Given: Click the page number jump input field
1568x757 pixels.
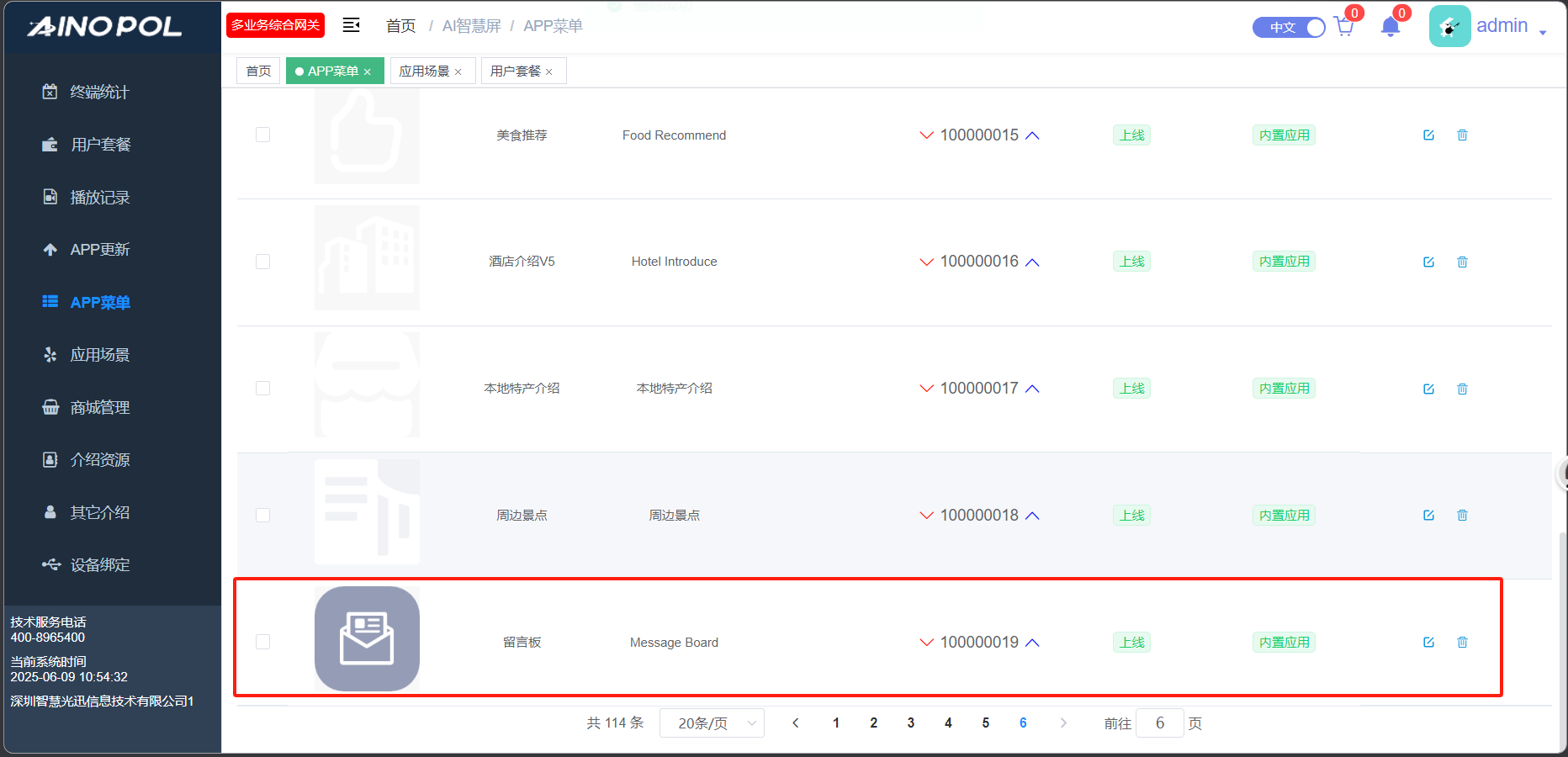Looking at the screenshot, I should 1159,723.
